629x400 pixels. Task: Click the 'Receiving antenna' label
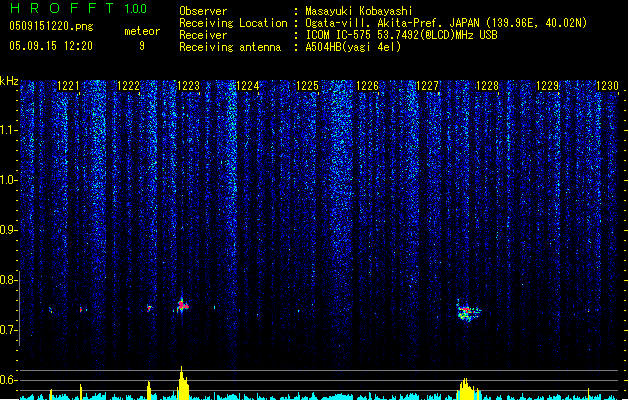(230, 47)
